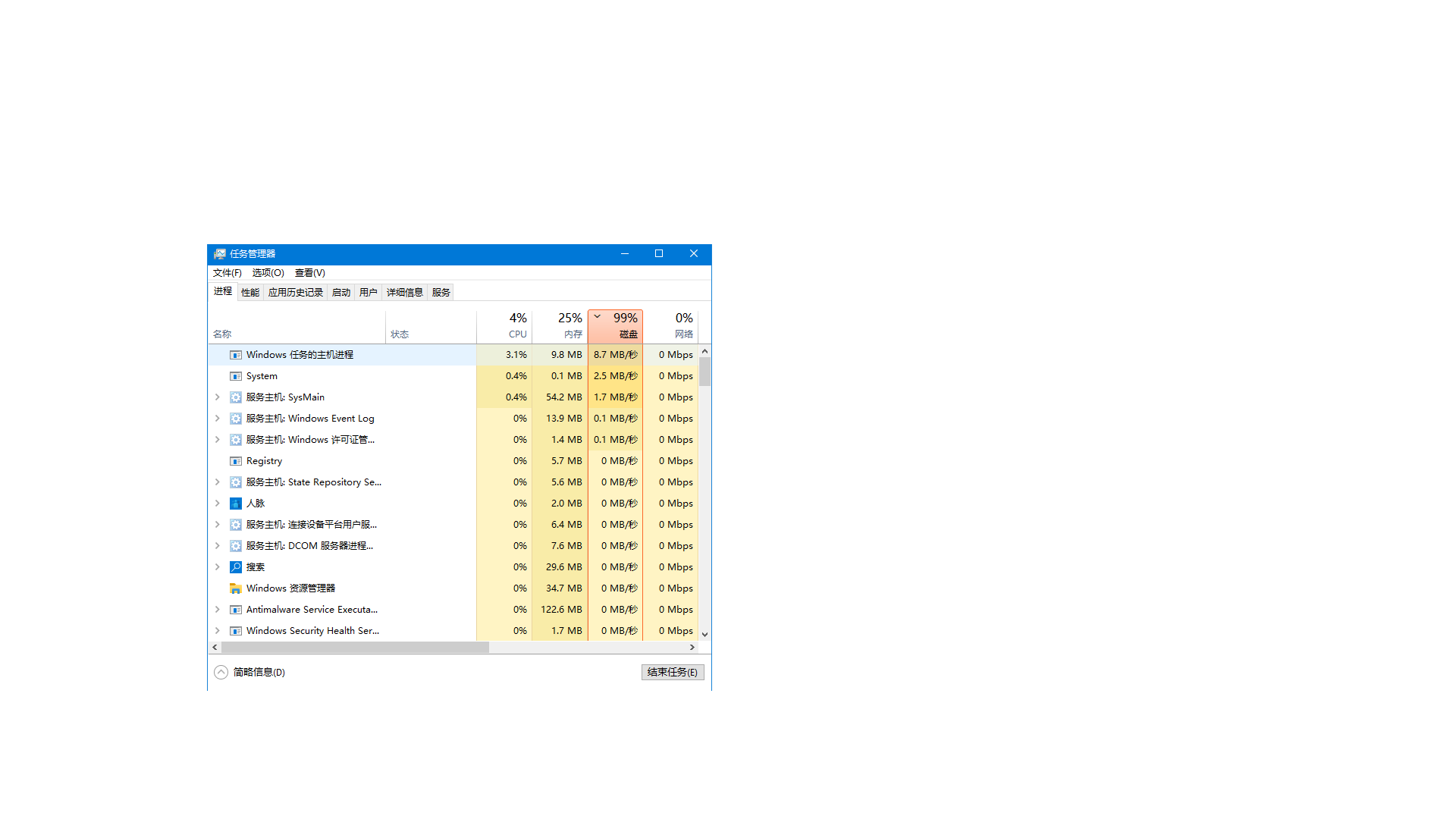1456x819 pixels.
Task: Click the Antimalware Service Executable icon
Action: (x=236, y=610)
